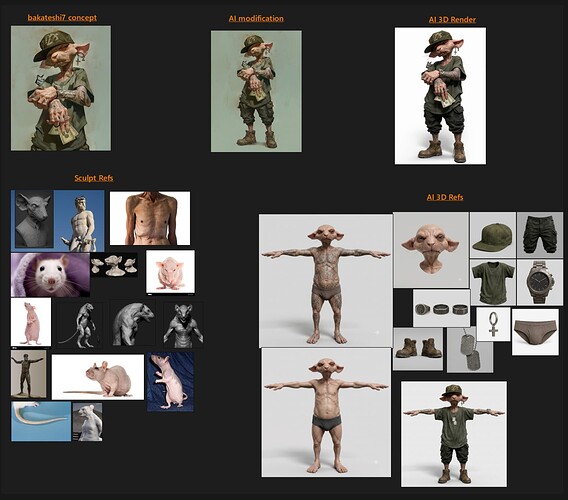Image resolution: width=568 pixels, height=500 pixels.
Task: Click the wristwatch reference image
Action: (540, 282)
